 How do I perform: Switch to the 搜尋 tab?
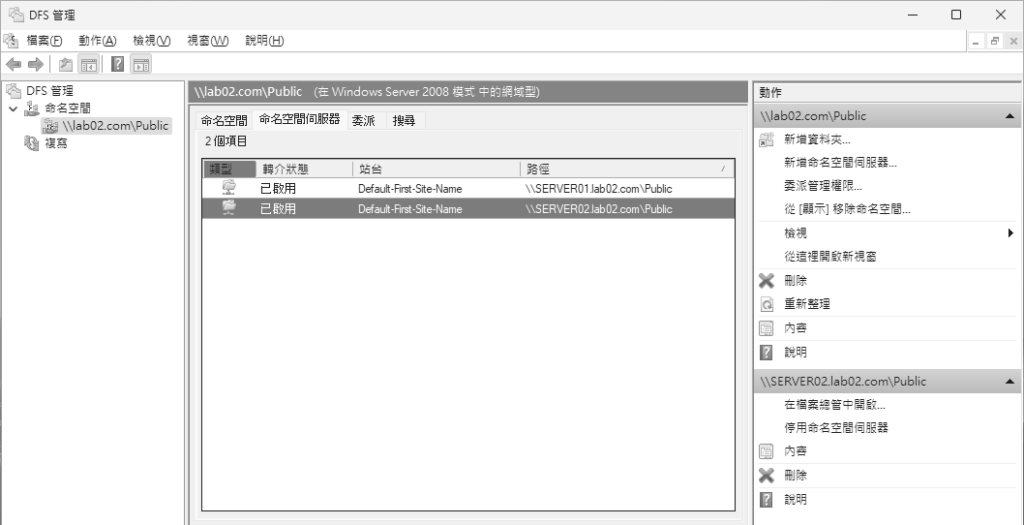404,120
